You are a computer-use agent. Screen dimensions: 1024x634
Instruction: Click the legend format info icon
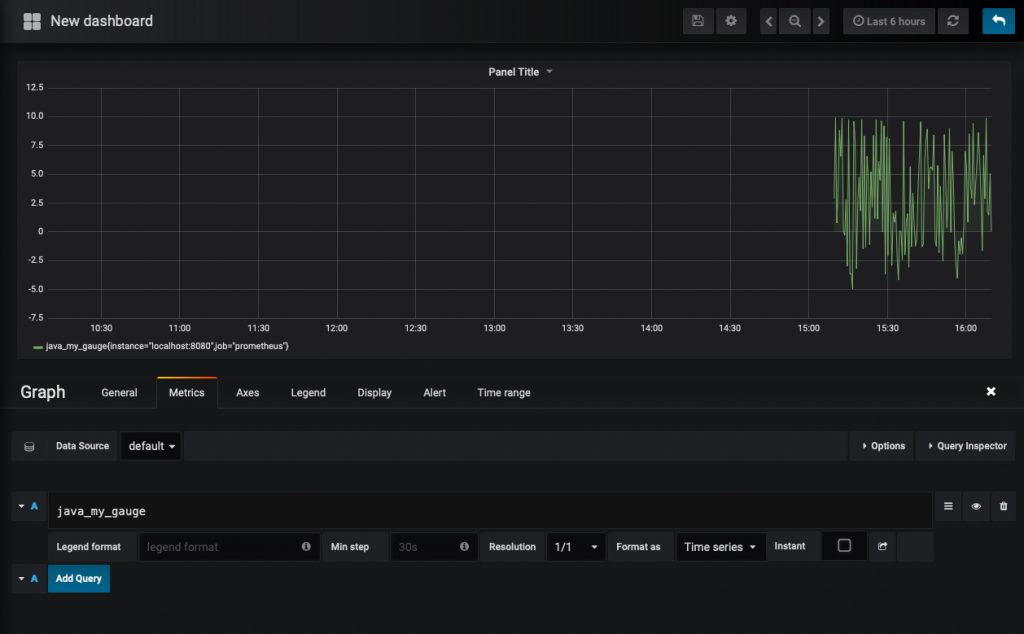tap(306, 546)
